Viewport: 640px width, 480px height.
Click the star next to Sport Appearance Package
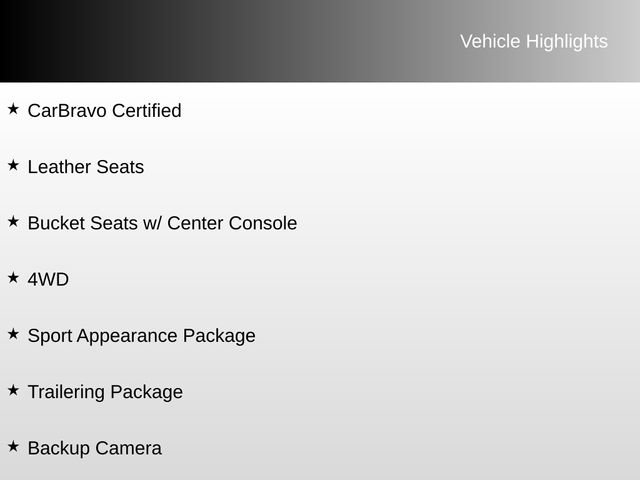[13, 333]
